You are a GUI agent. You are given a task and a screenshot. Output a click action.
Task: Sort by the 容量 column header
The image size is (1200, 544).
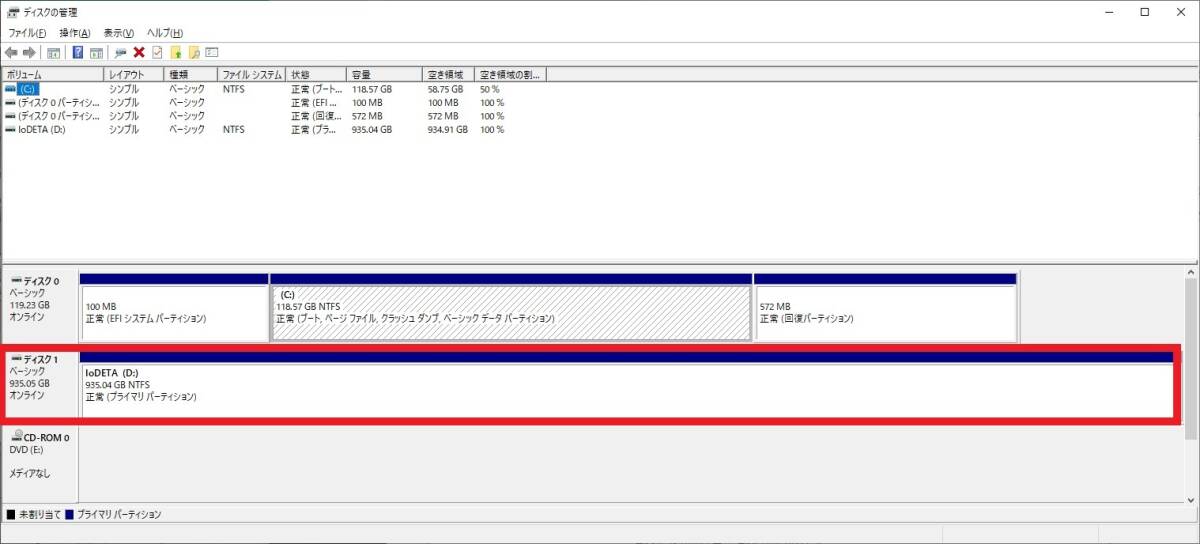click(385, 75)
